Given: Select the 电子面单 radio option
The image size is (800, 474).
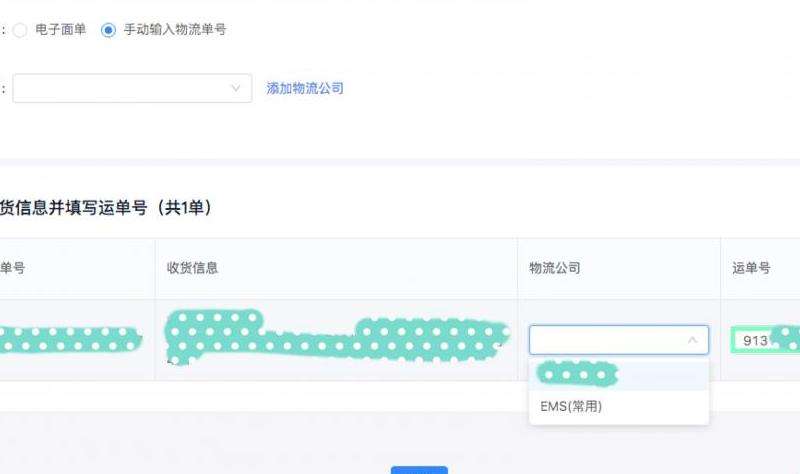Looking at the screenshot, I should (x=20, y=30).
